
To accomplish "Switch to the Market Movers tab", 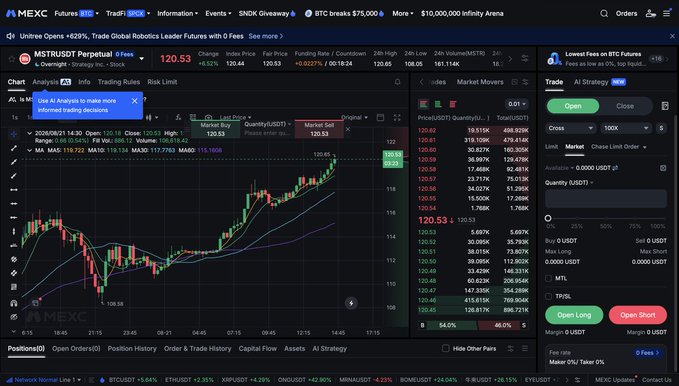I will [x=480, y=82].
